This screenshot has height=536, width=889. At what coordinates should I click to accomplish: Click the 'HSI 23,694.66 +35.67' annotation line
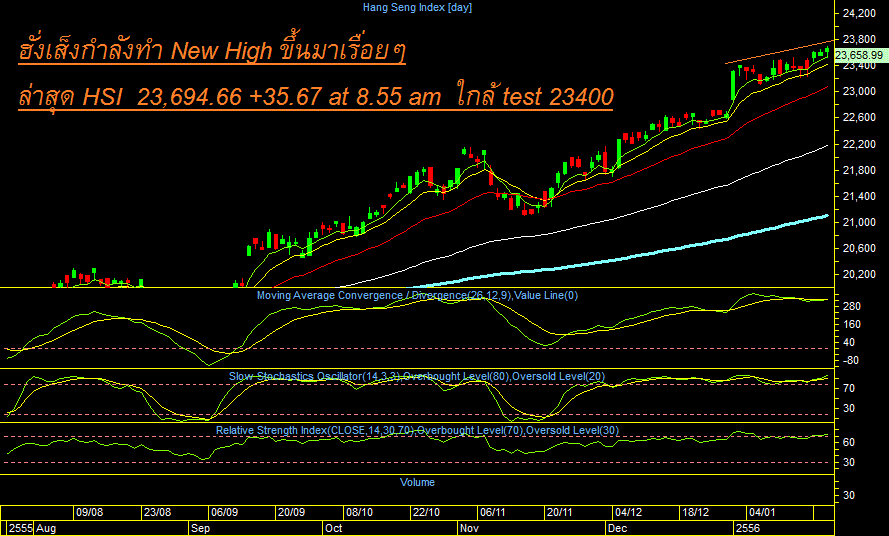tap(315, 96)
